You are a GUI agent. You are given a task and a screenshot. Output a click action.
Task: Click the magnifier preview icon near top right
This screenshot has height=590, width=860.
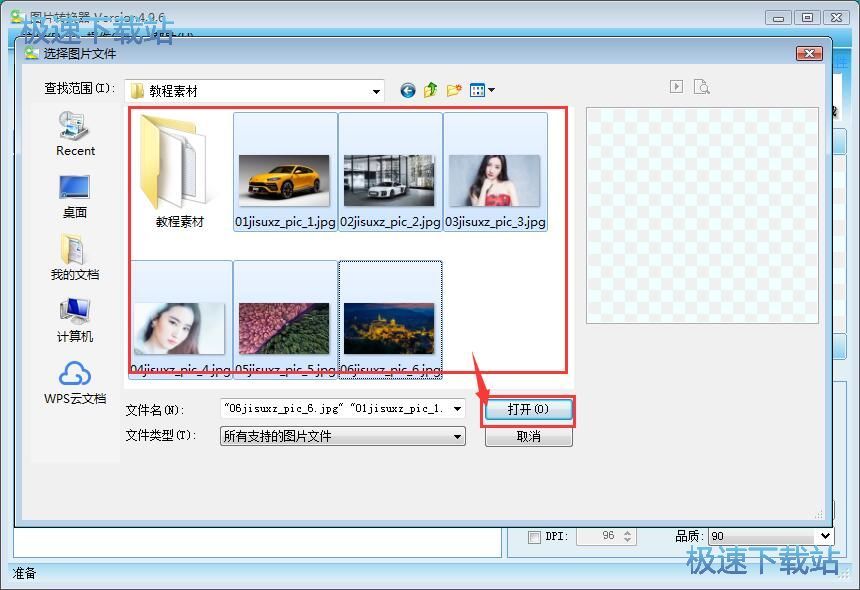click(702, 87)
